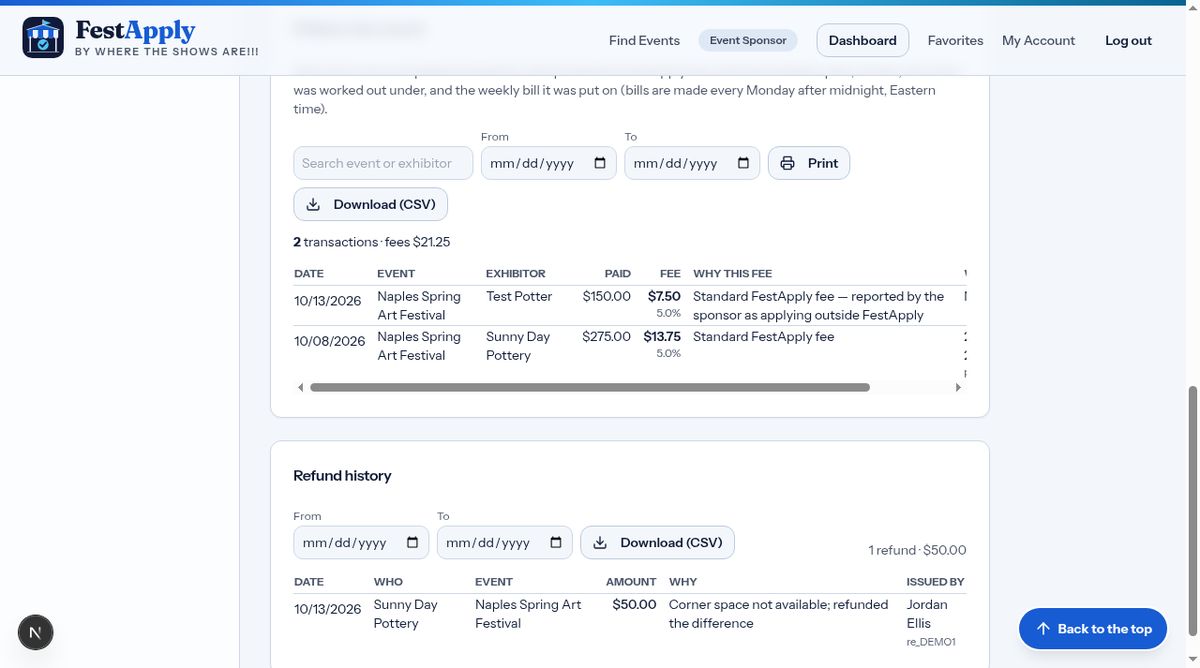1200x668 pixels.
Task: Open Find Events in the navigation
Action: [x=644, y=41]
